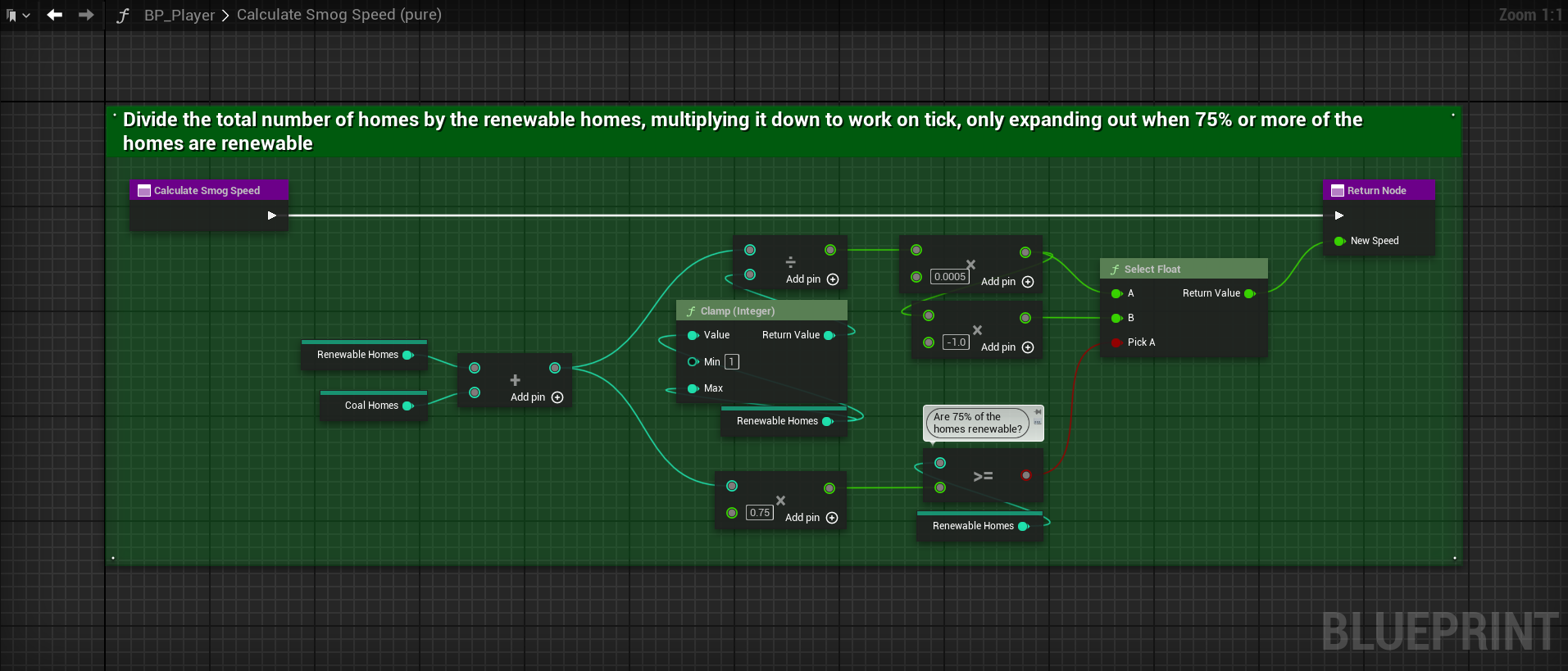1568x671 pixels.
Task: Edit the Clamp Min value field
Action: point(732,361)
